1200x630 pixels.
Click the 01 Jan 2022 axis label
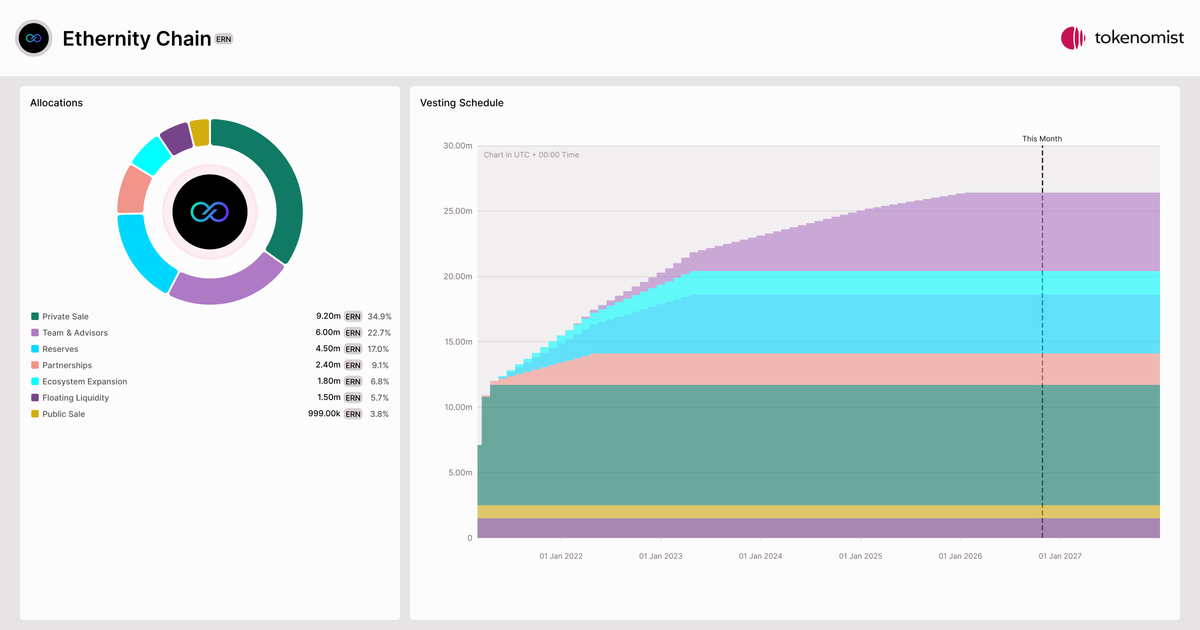click(x=561, y=556)
